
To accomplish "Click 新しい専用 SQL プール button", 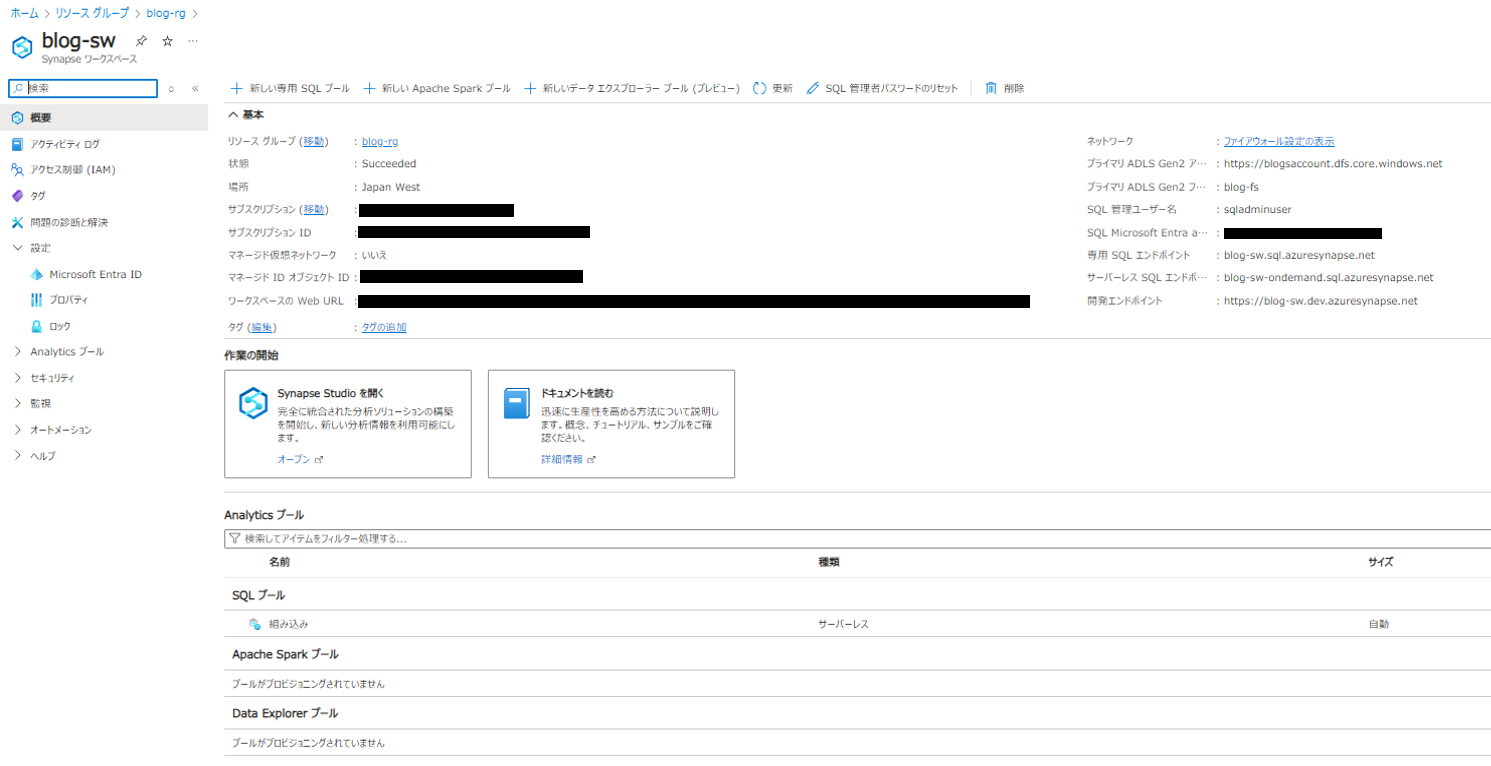I will click(290, 88).
